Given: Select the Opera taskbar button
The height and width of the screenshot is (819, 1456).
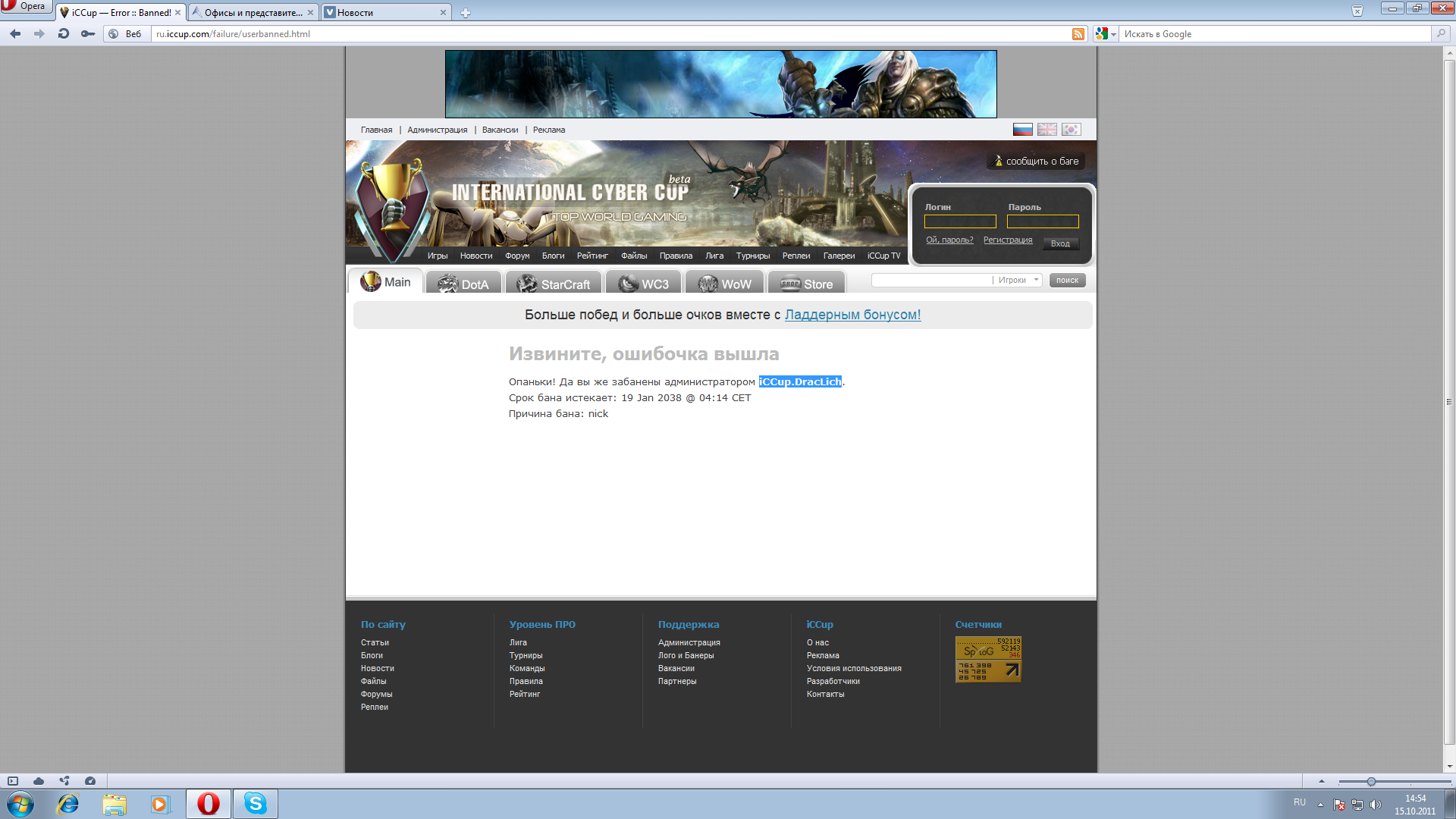Looking at the screenshot, I should click(x=209, y=804).
